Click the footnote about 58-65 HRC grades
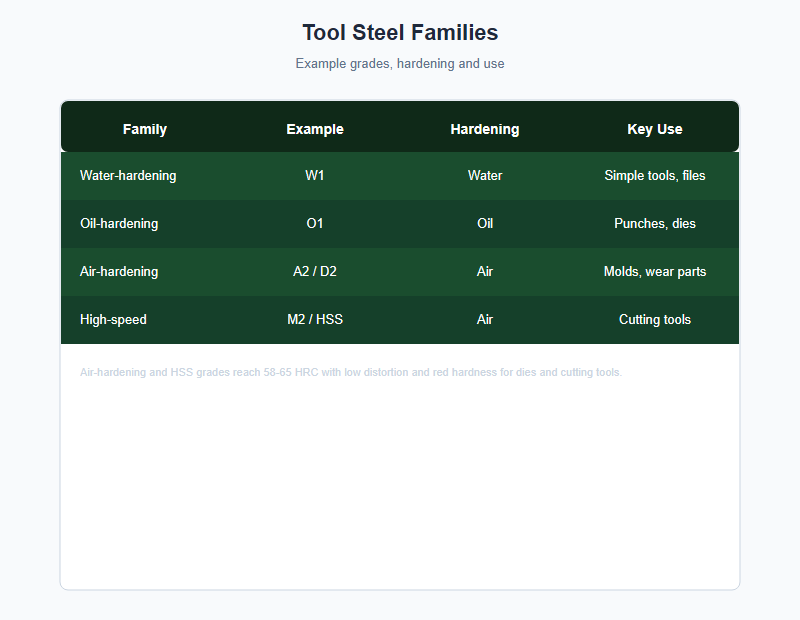Image resolution: width=800 pixels, height=620 pixels. tap(351, 373)
